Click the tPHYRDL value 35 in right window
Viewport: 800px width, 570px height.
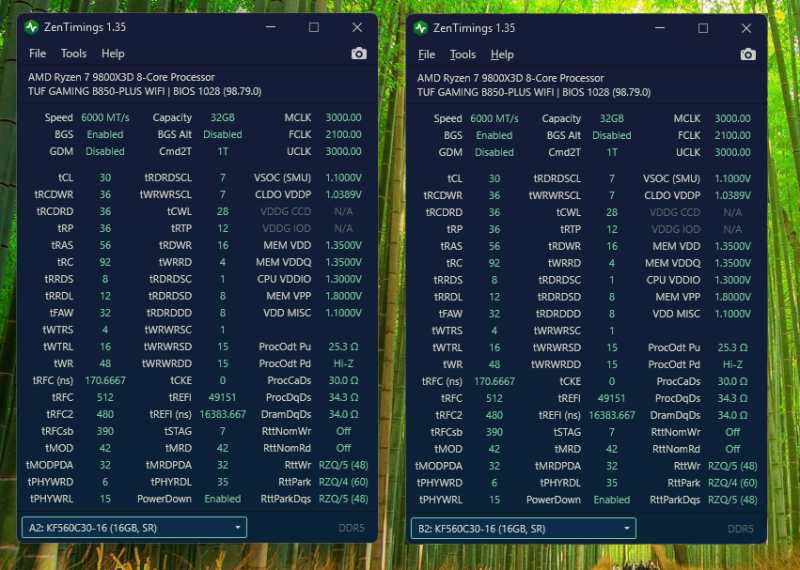pos(612,483)
